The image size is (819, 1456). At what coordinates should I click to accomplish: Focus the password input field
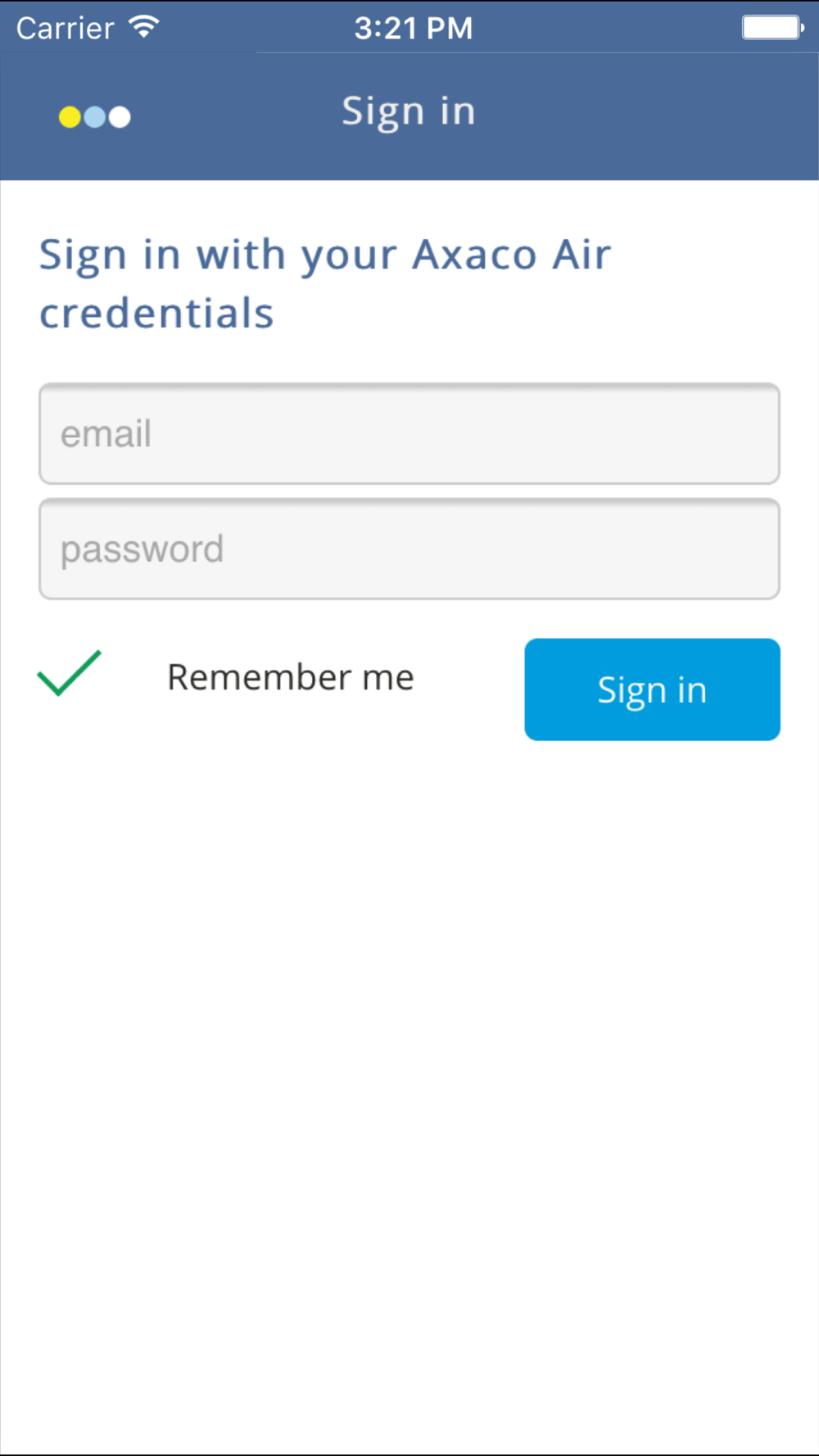409,549
